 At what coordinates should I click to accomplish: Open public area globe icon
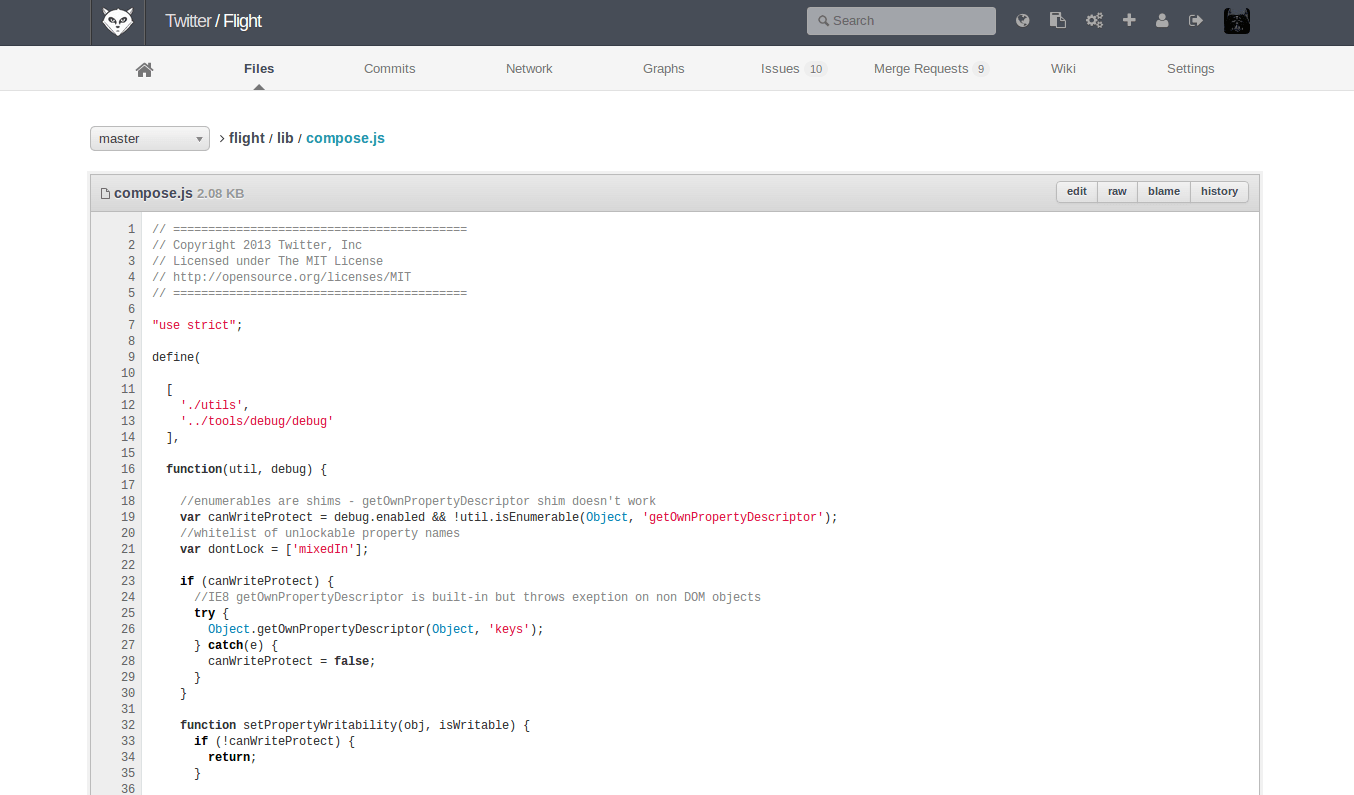pyautogui.click(x=1022, y=20)
